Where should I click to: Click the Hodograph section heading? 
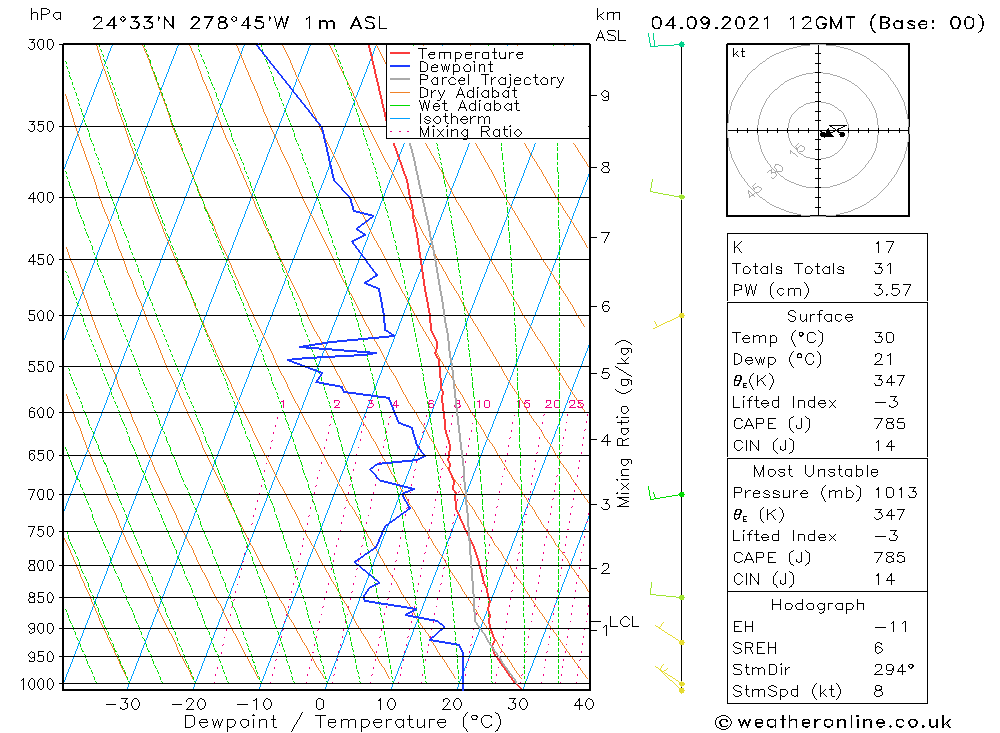818,605
